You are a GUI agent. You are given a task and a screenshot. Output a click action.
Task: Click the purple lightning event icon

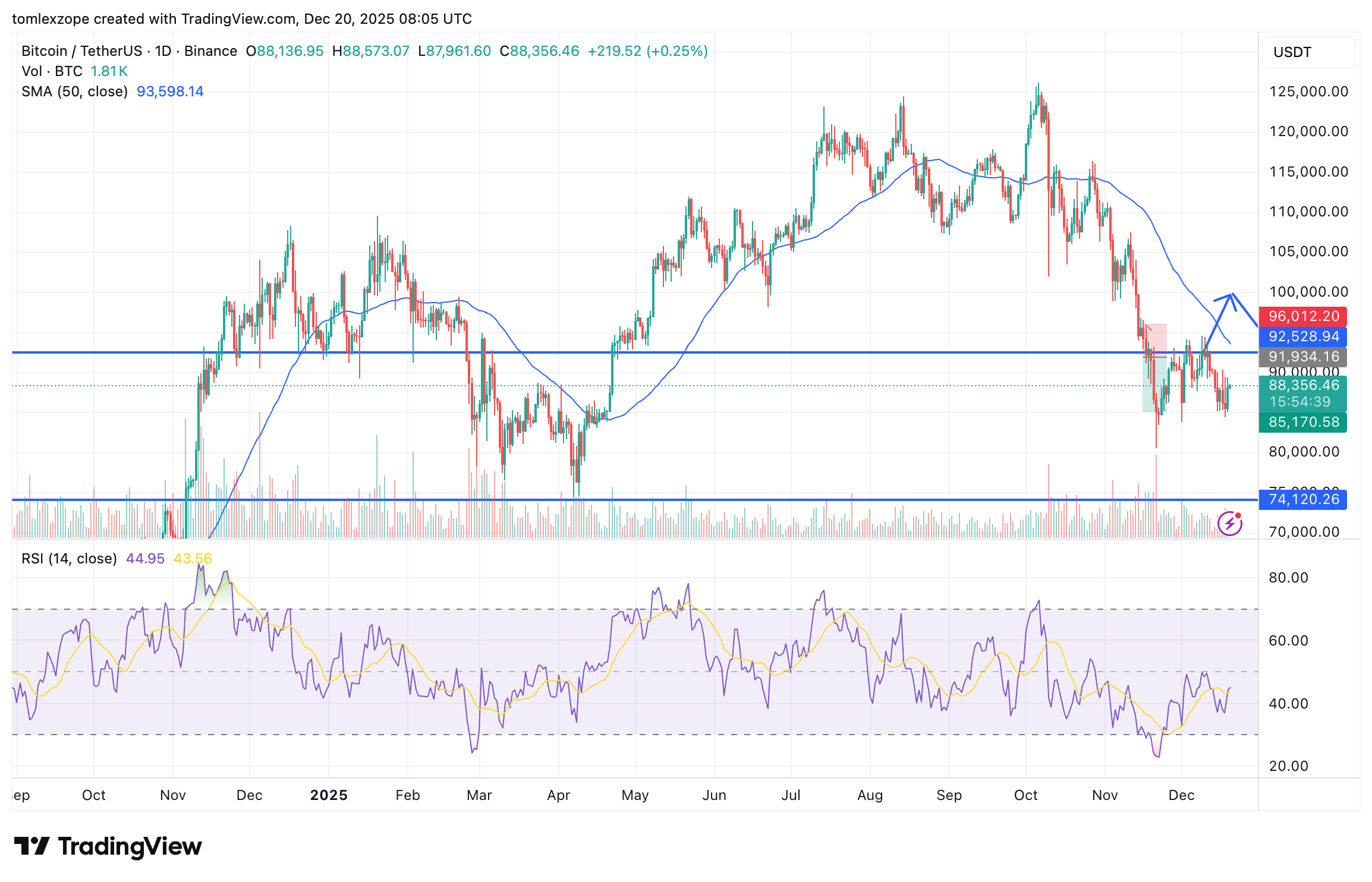[x=1229, y=524]
